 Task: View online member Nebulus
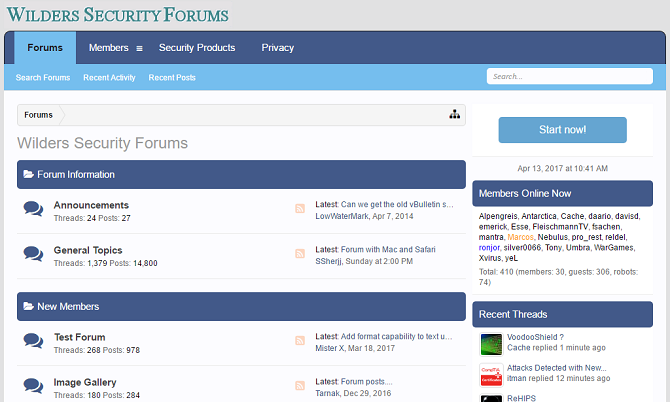(x=553, y=237)
